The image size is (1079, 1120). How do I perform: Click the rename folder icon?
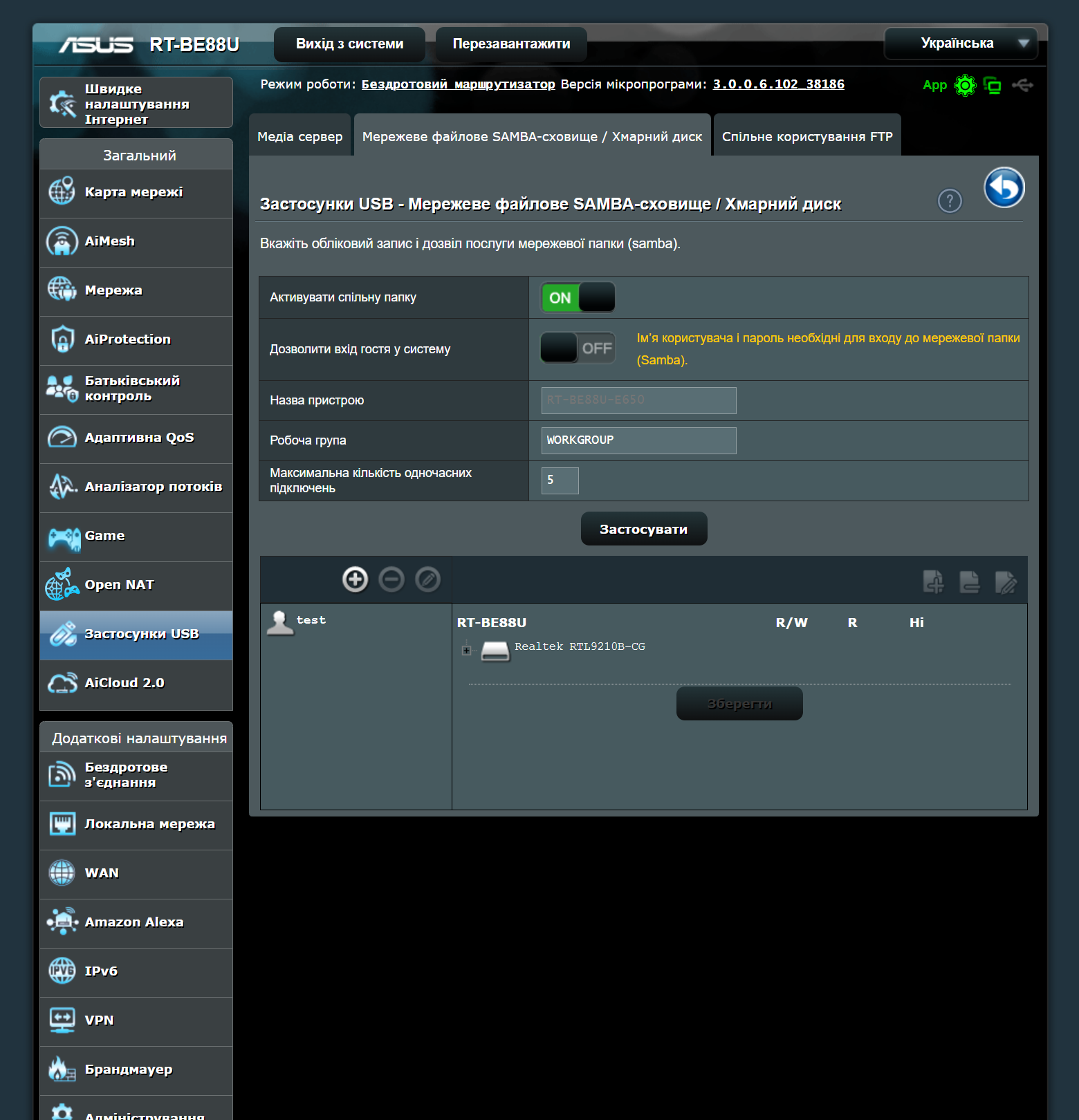tap(1006, 581)
